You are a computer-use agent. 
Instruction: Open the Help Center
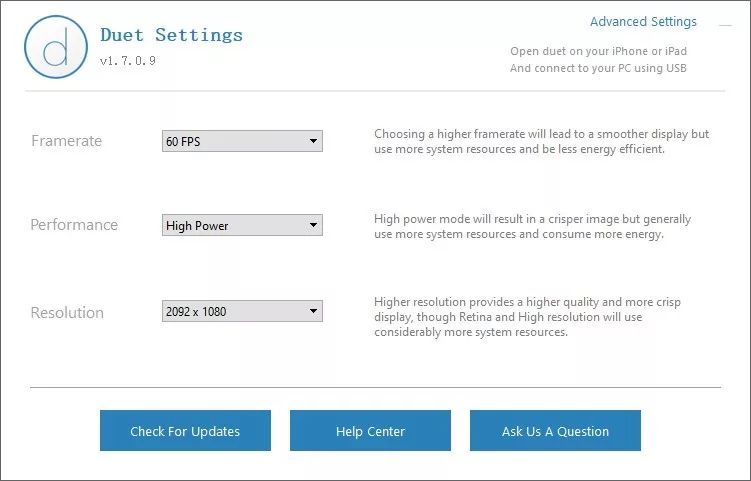click(370, 431)
